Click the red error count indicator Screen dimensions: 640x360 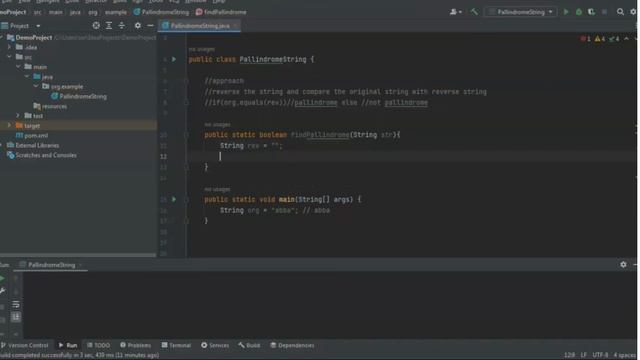(586, 39)
